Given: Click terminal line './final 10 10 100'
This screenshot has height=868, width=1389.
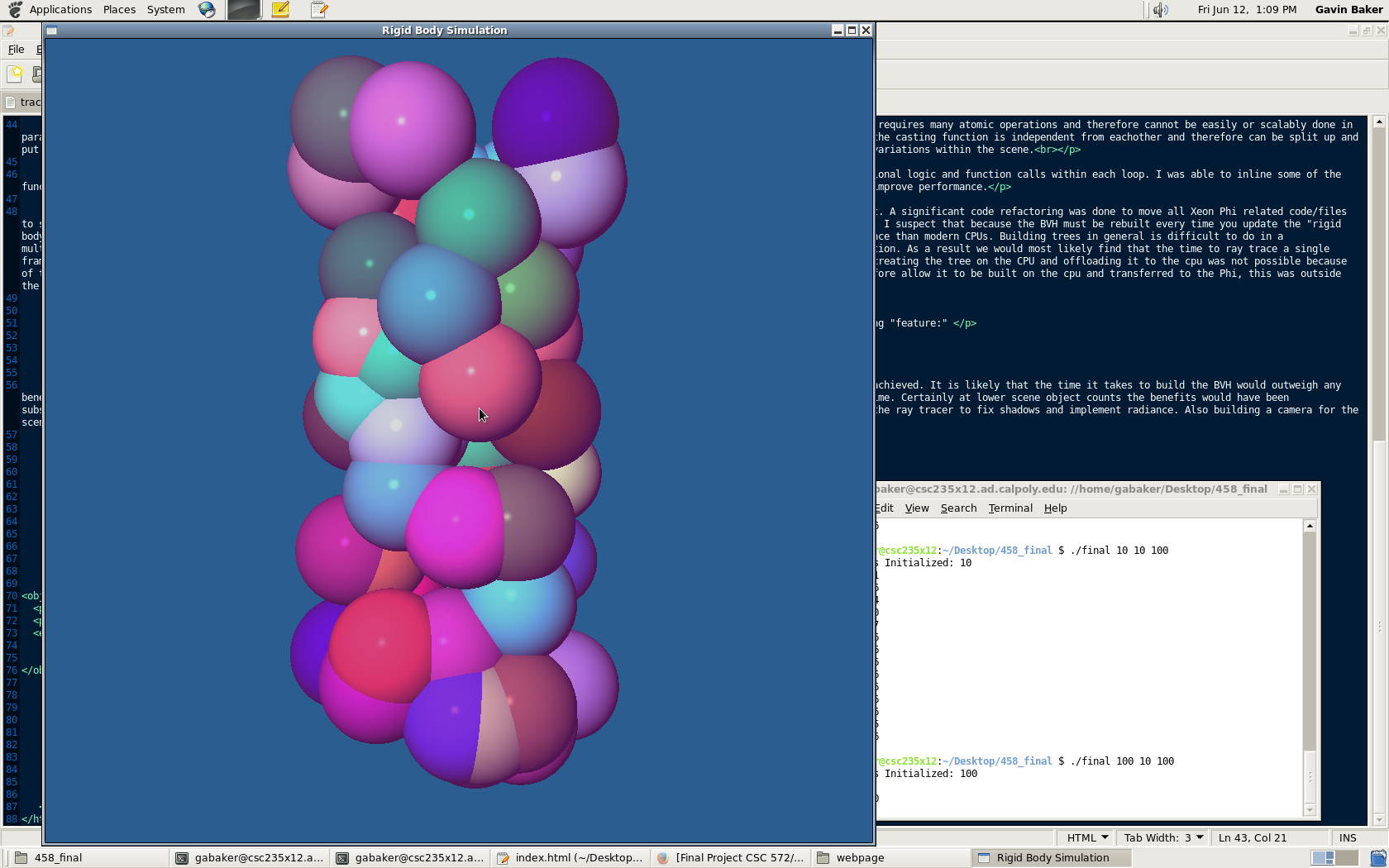Looking at the screenshot, I should (x=1119, y=551).
